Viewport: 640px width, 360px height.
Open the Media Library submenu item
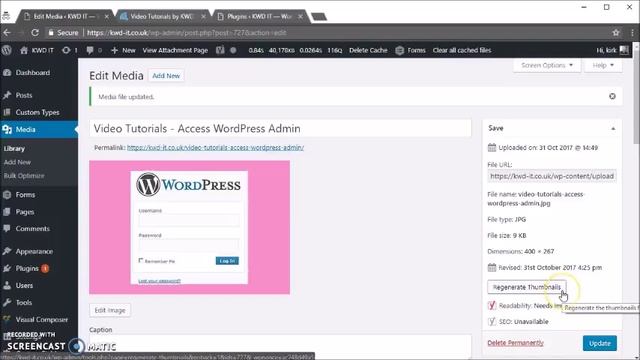click(14, 149)
